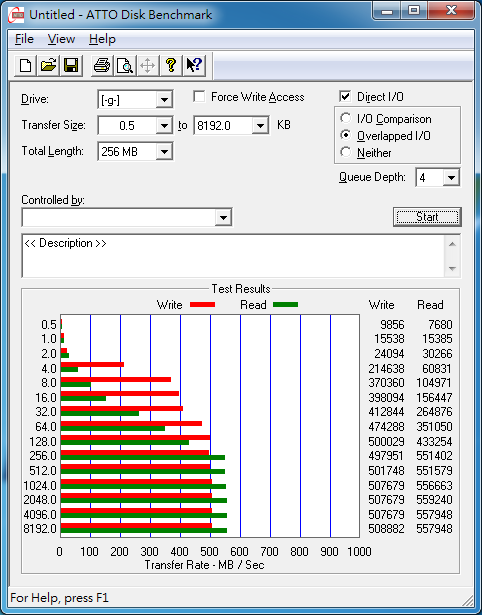Open a saved benchmark file icon
Viewport: 482px width, 615px height.
coord(48,65)
